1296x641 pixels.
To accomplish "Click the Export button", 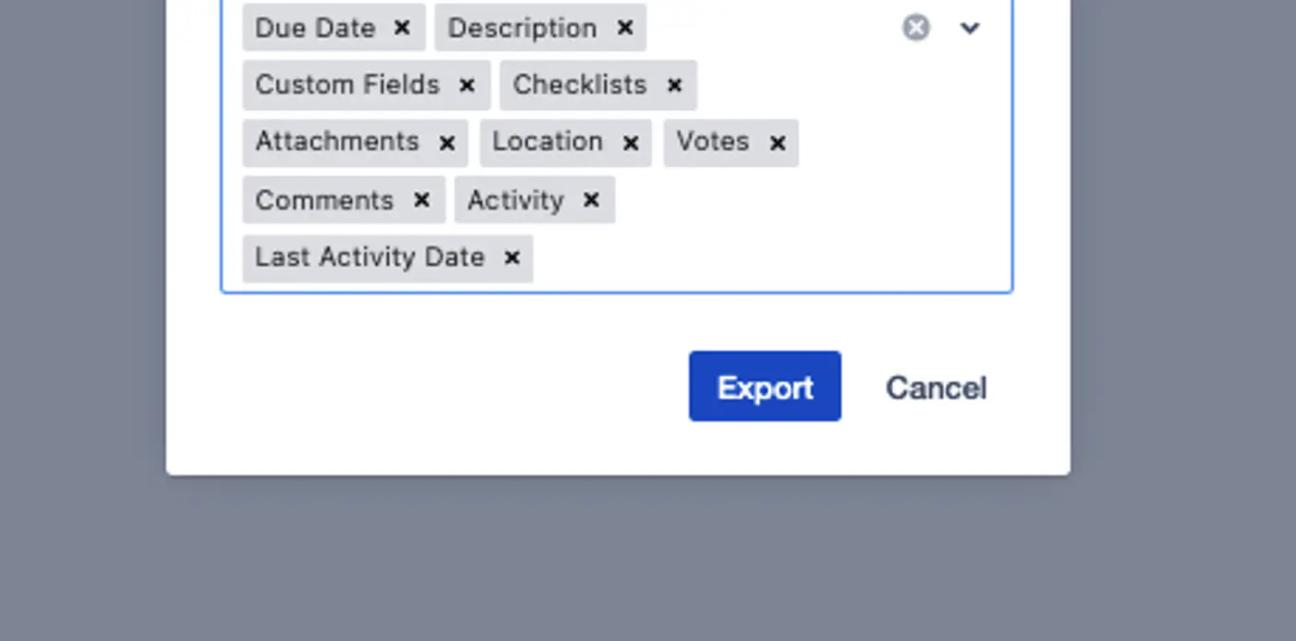I will click(x=764, y=386).
